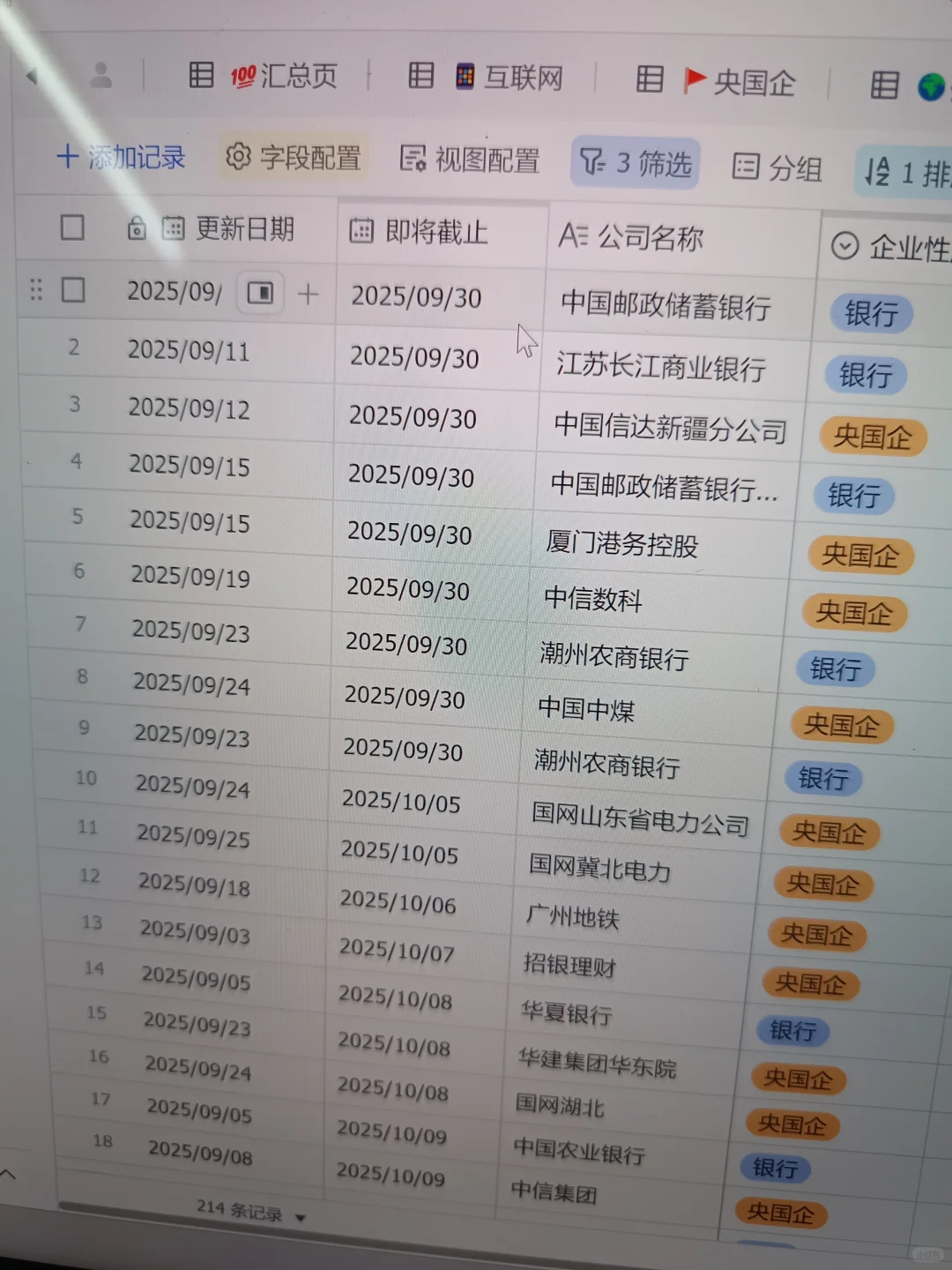Viewport: 952px width, 1270px height.
Task: Select the 华建集团华东院 cell
Action: click(598, 1063)
